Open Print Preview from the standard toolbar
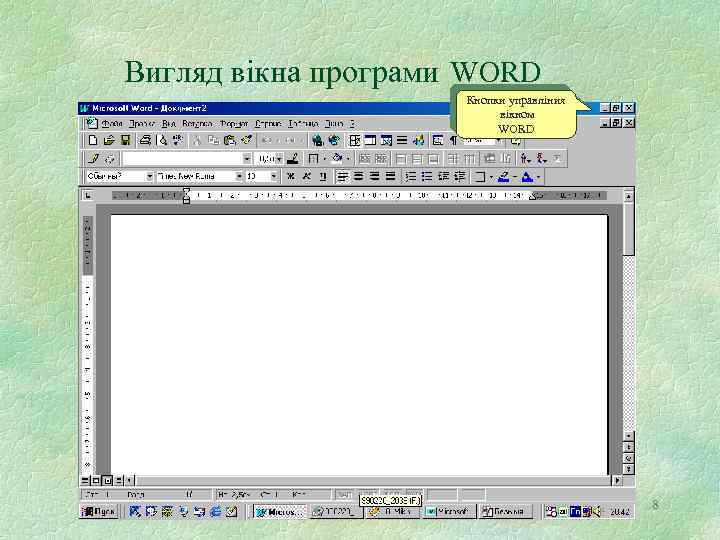The width and height of the screenshot is (720, 540). point(163,140)
